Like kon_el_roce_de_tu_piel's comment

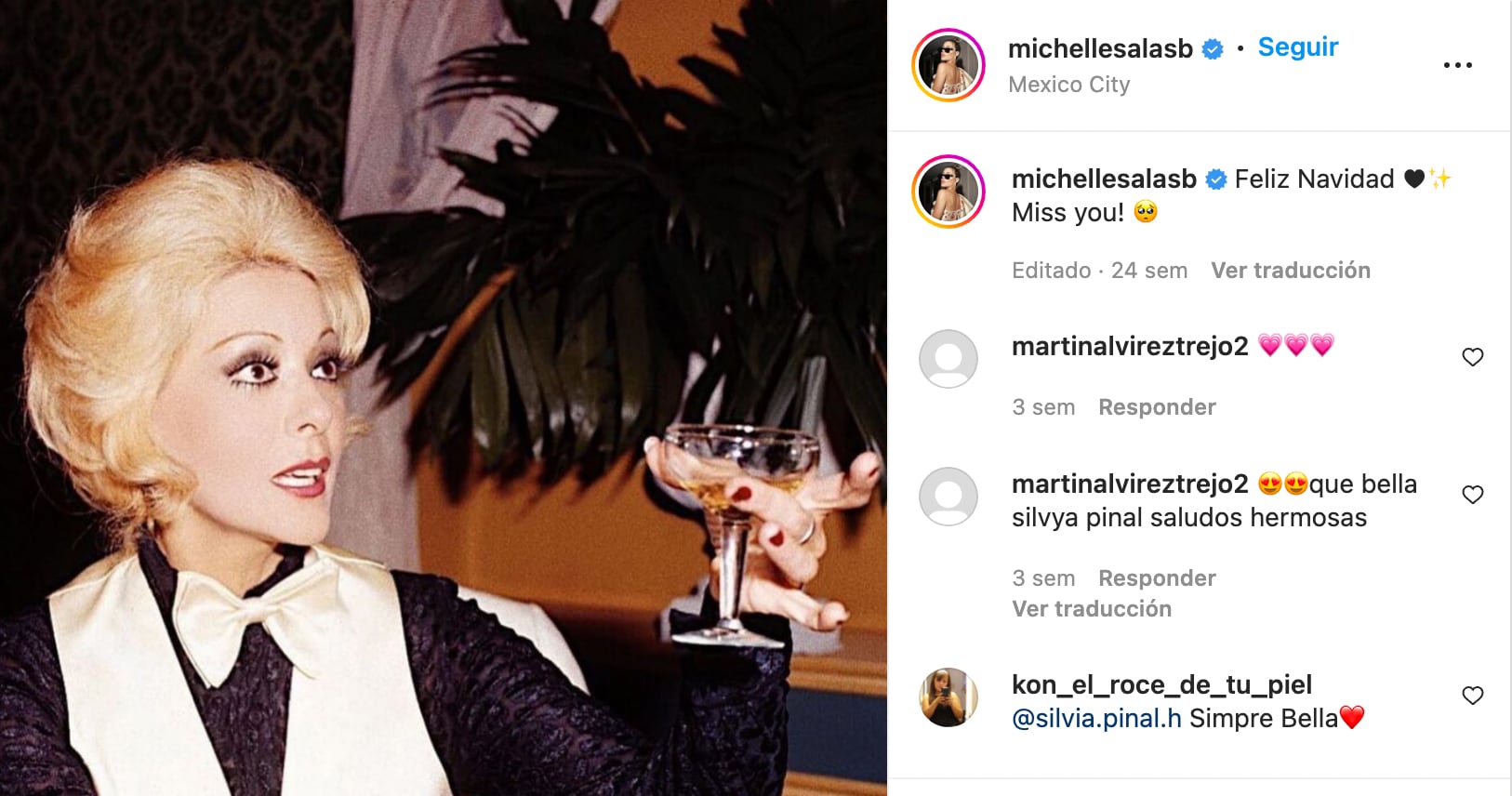pos(1472,696)
